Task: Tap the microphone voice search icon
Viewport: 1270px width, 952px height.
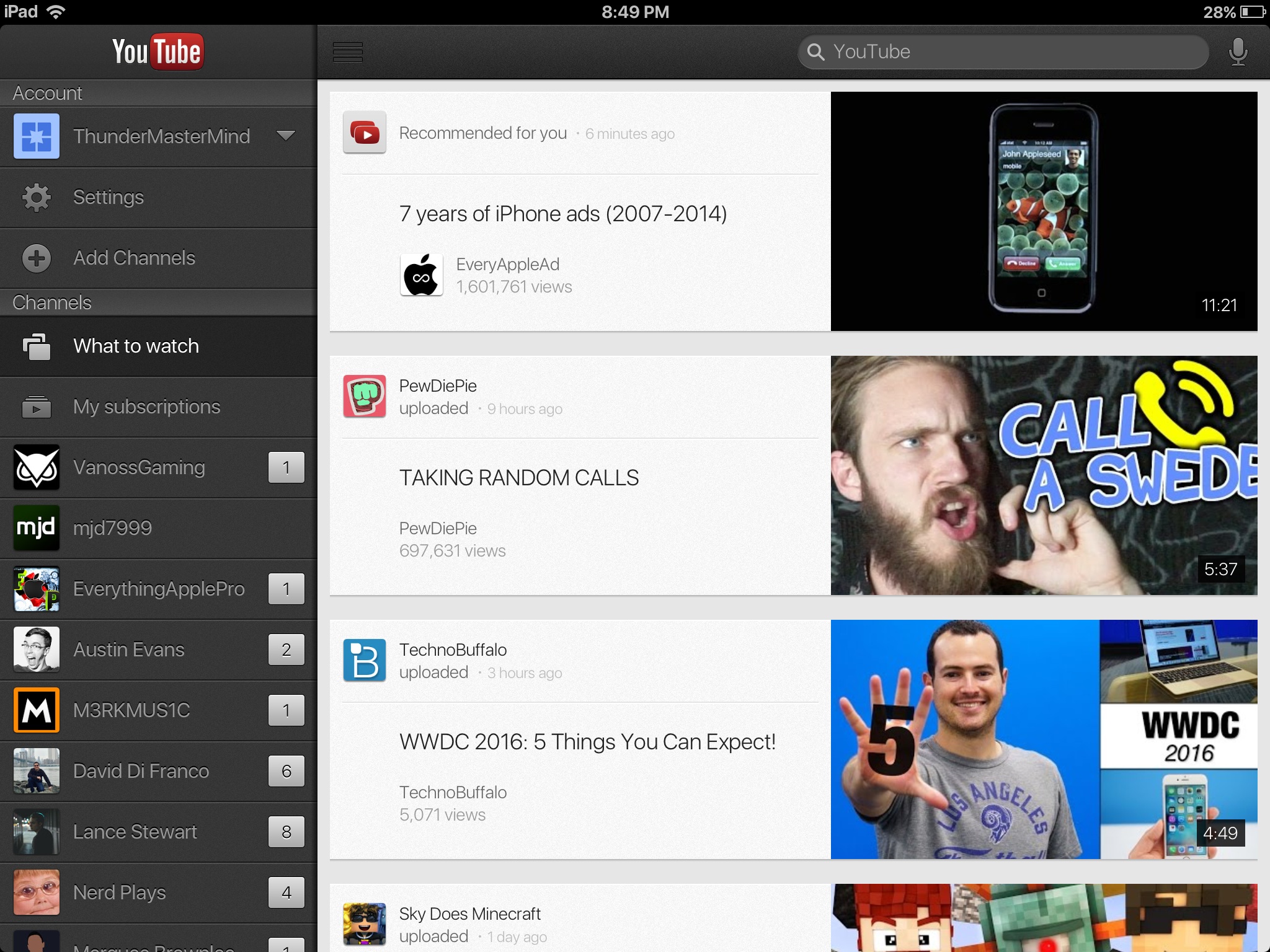Action: click(1238, 52)
